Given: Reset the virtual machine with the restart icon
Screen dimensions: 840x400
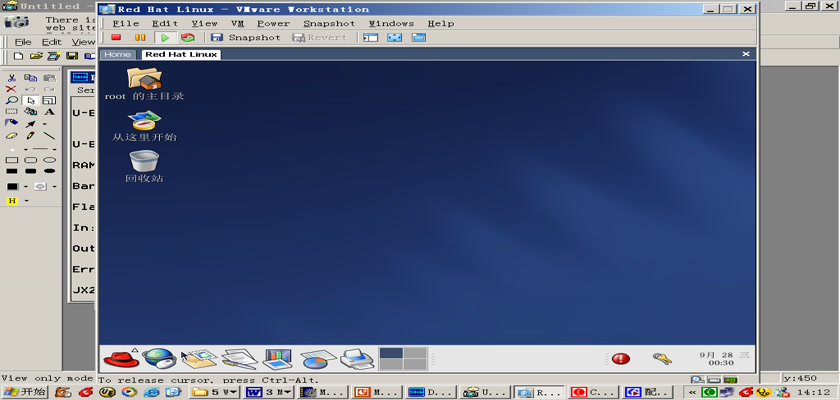Looking at the screenshot, I should (188, 37).
